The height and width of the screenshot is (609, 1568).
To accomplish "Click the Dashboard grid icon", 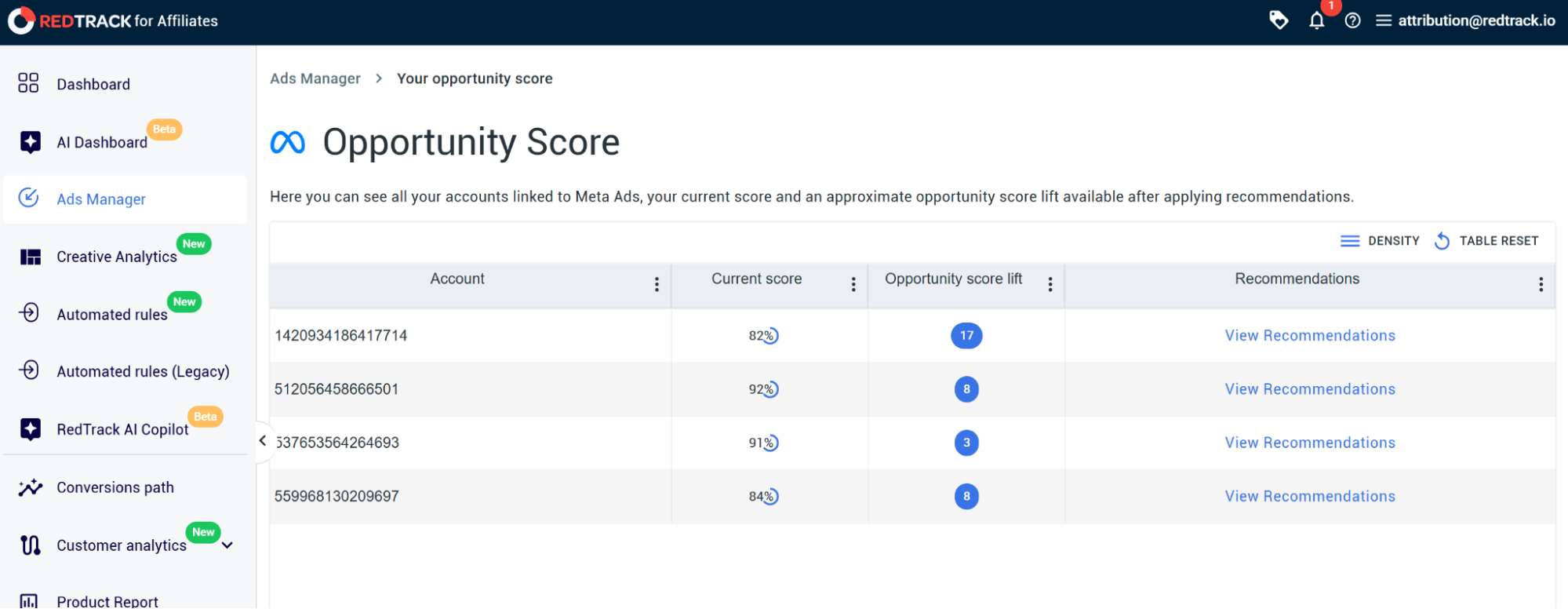I will 28,83.
